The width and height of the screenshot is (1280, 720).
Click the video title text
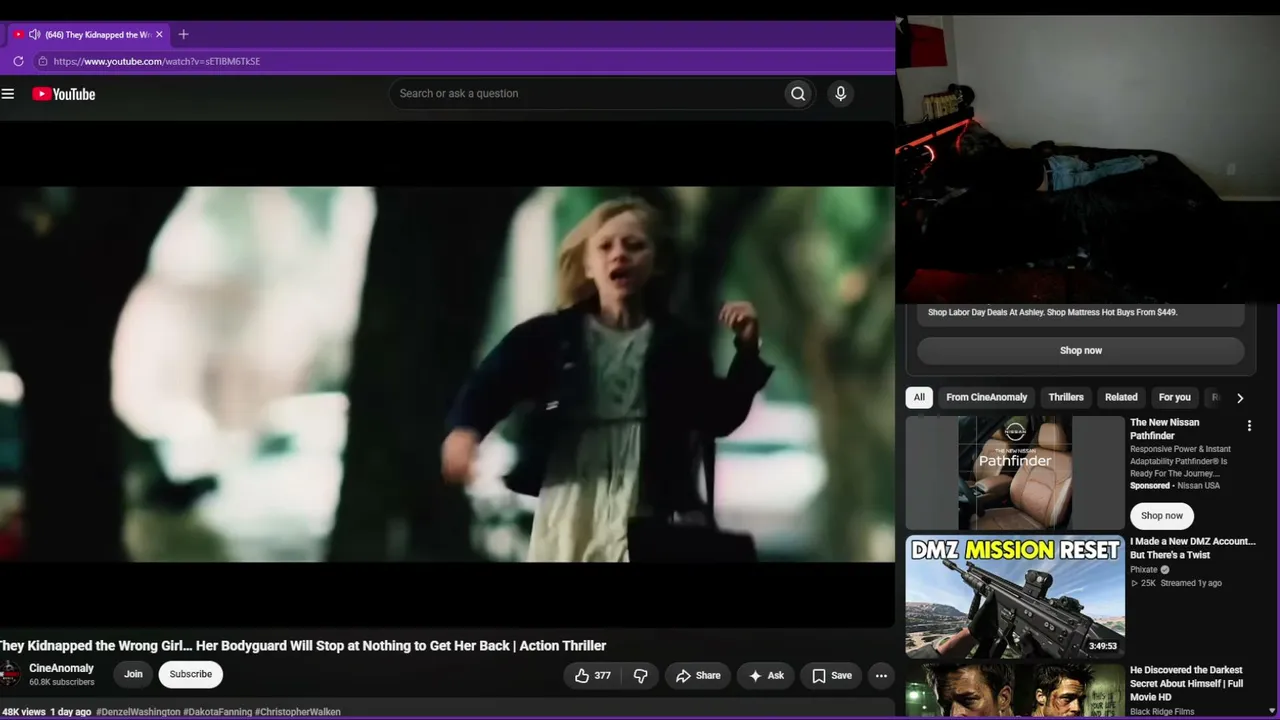302,646
